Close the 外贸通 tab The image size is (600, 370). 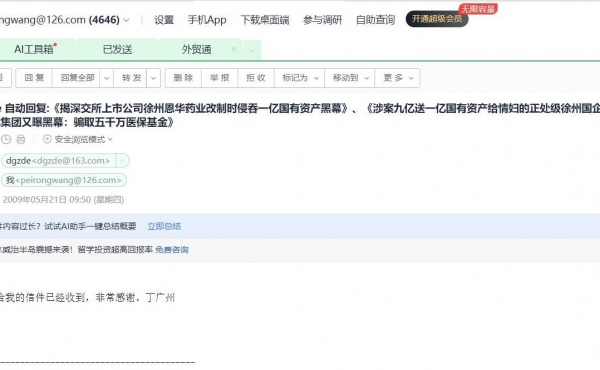tap(233, 49)
